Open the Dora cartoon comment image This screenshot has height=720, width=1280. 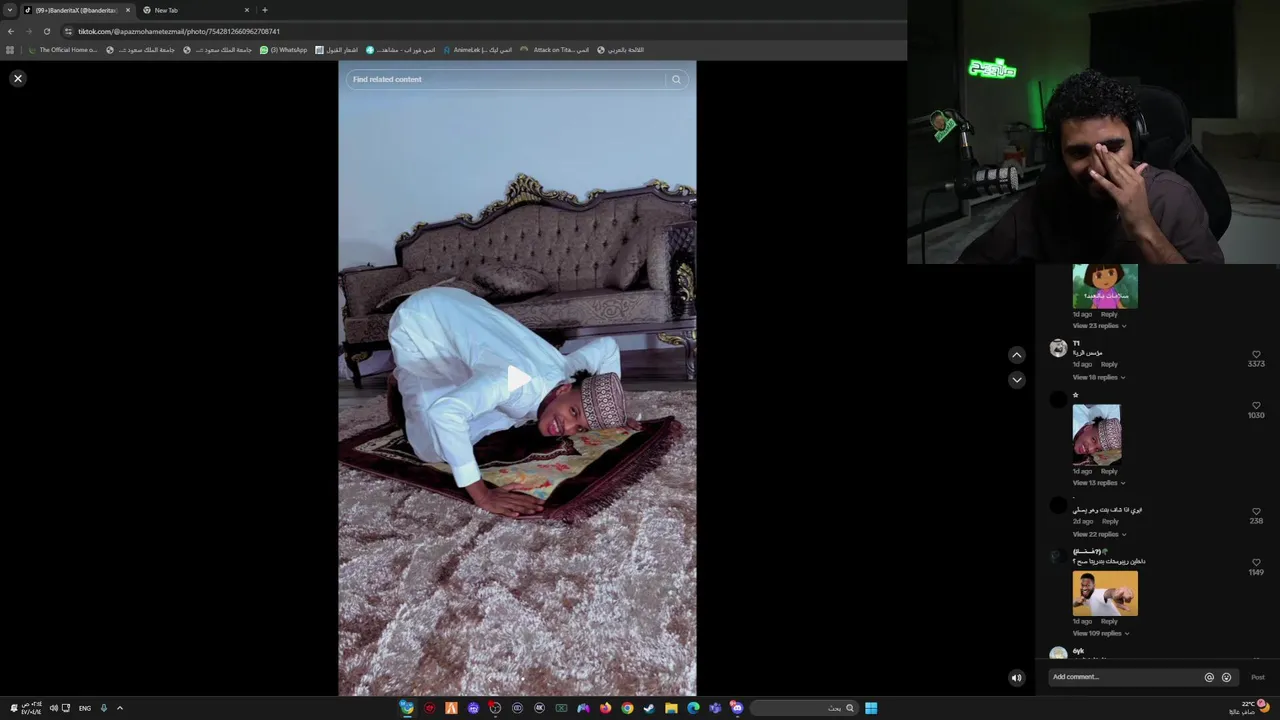click(1105, 286)
